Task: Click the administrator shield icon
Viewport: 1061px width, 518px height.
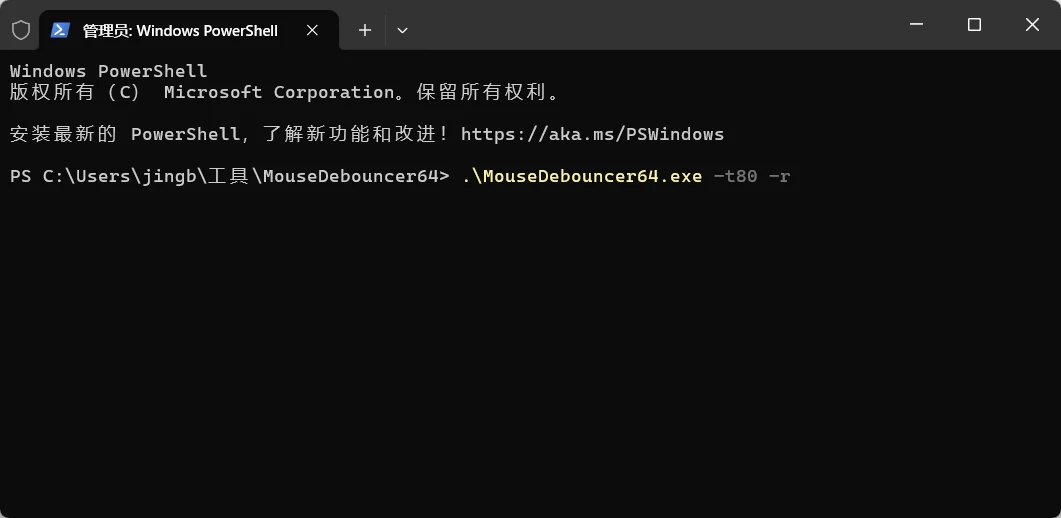Action: coord(20,30)
